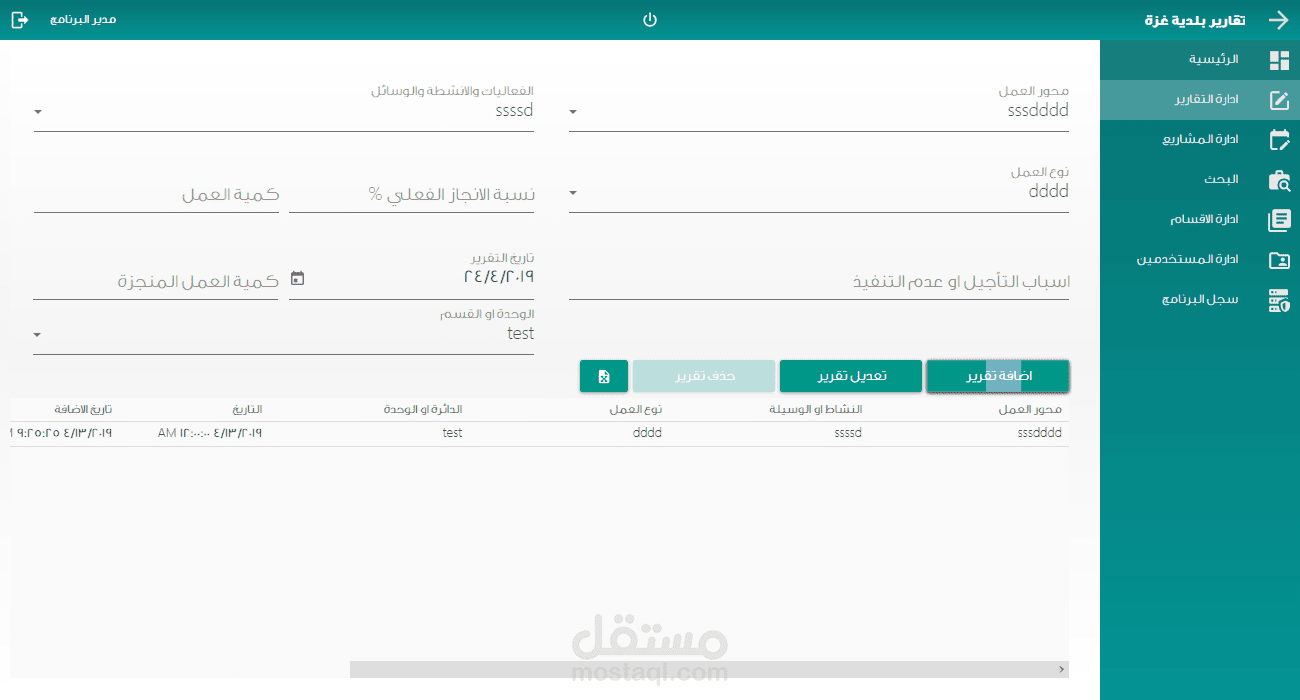Click the Excel export icon button
The height and width of the screenshot is (700, 1300).
(x=604, y=376)
